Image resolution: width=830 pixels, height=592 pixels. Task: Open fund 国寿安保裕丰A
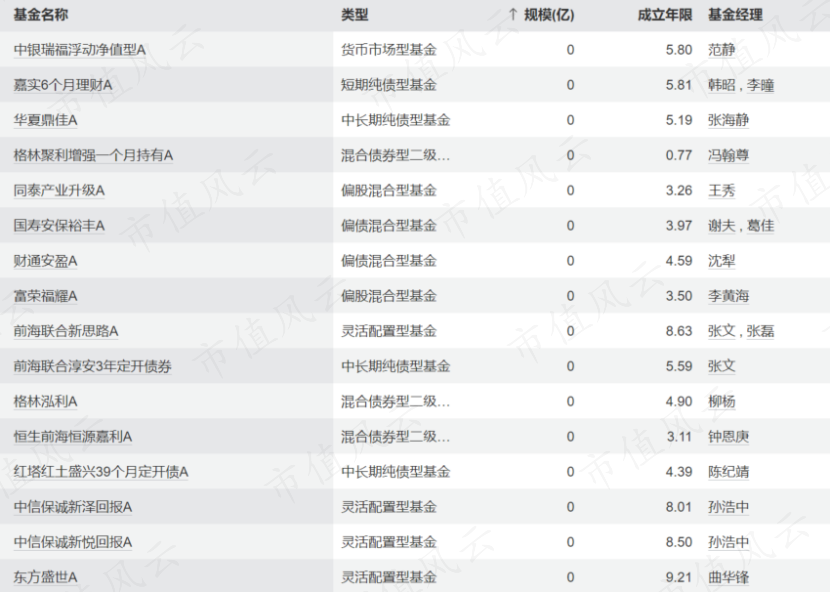(x=59, y=226)
